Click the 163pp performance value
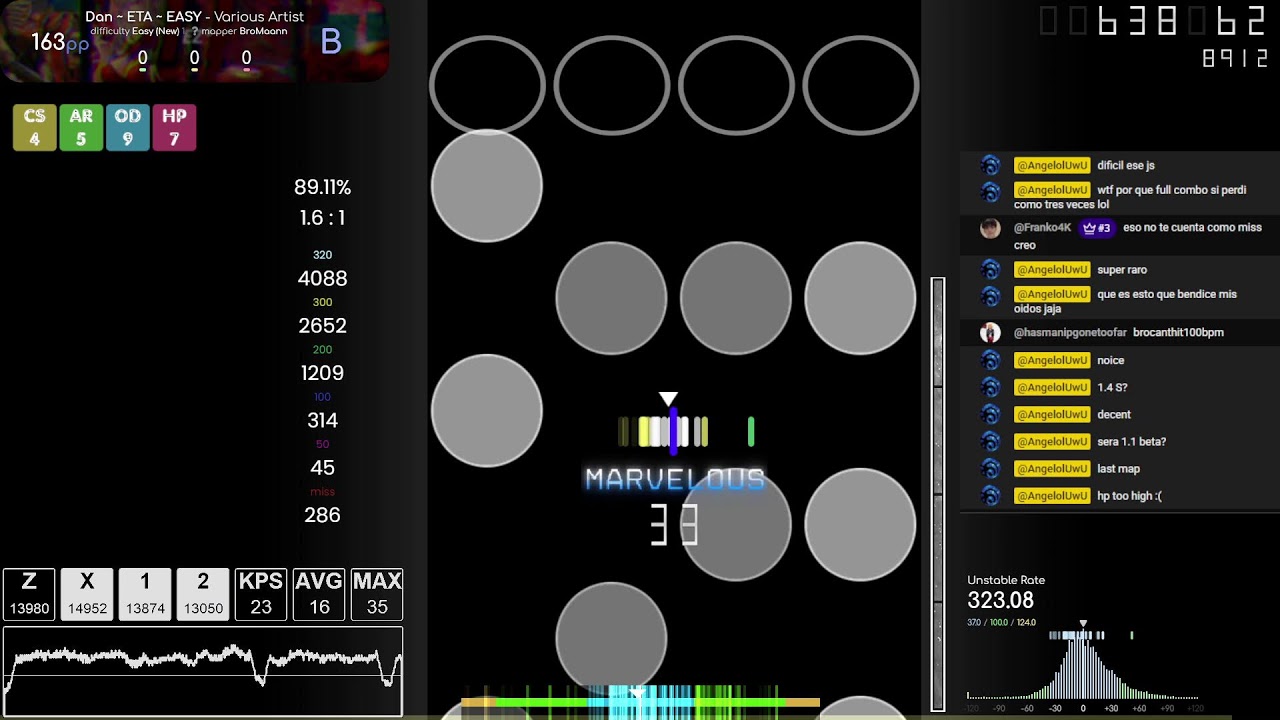This screenshot has height=720, width=1280. [x=60, y=42]
